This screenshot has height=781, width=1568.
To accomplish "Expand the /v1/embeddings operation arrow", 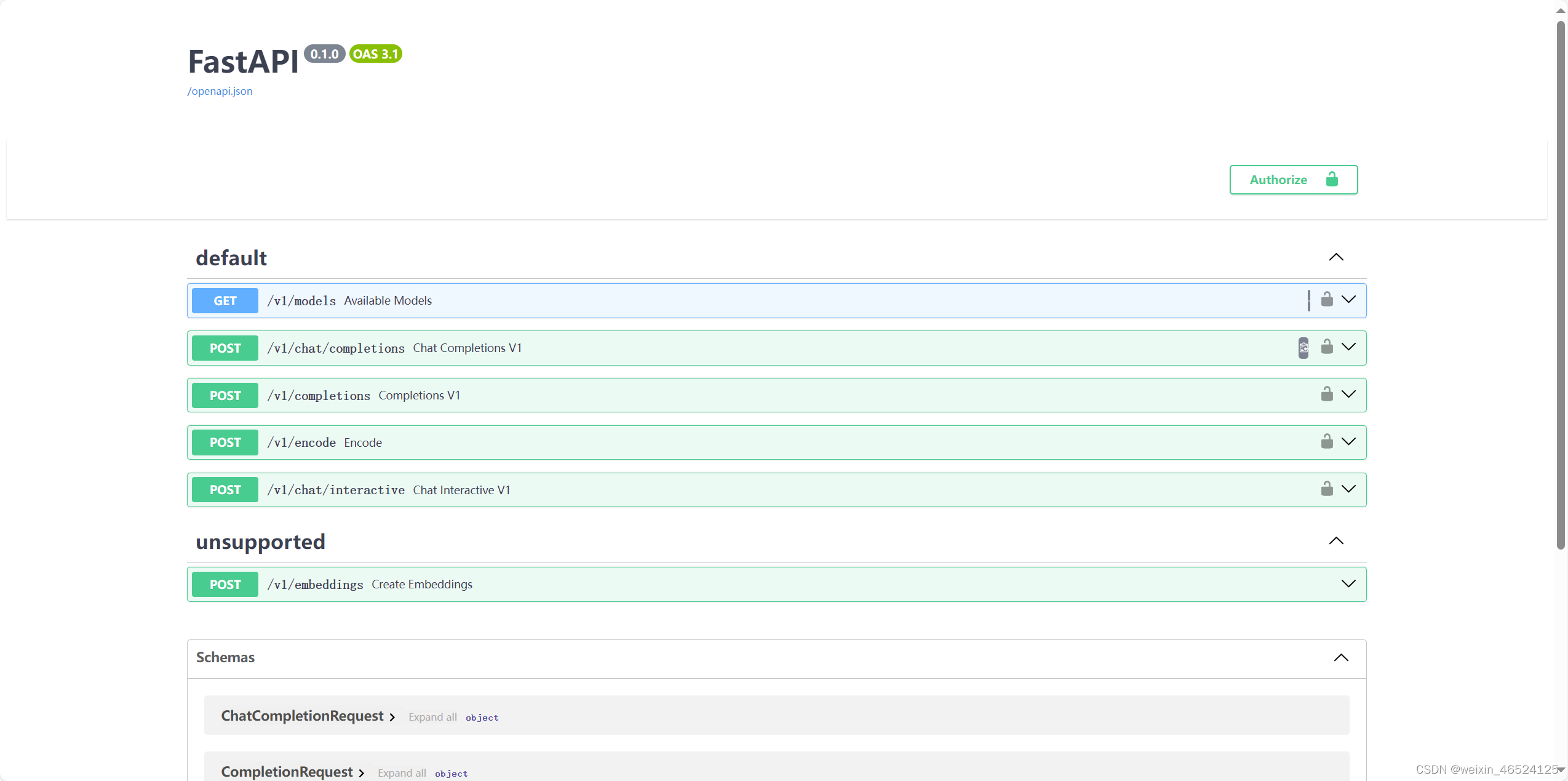I will tap(1348, 584).
